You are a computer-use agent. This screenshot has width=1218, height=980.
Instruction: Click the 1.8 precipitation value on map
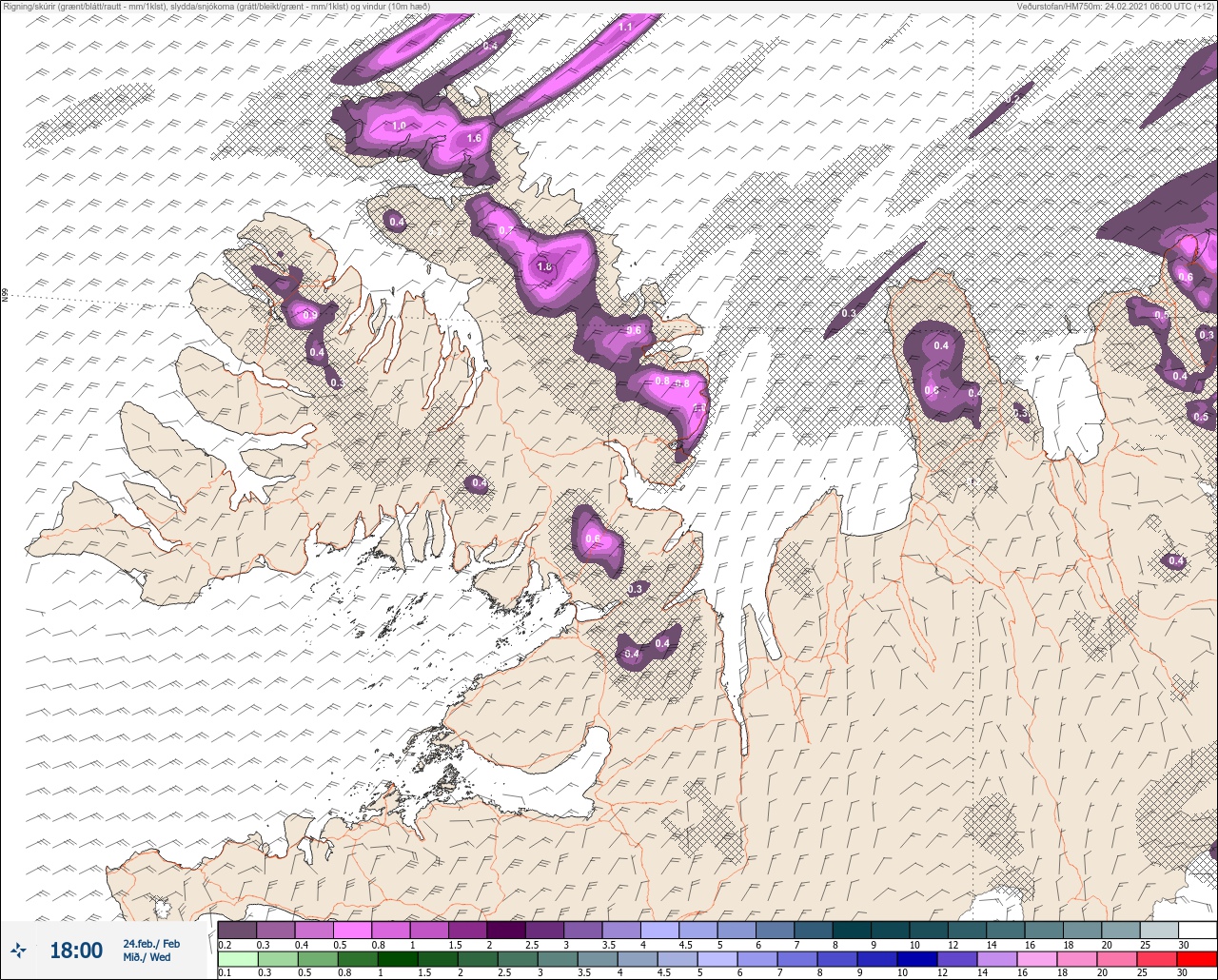pyautogui.click(x=544, y=267)
